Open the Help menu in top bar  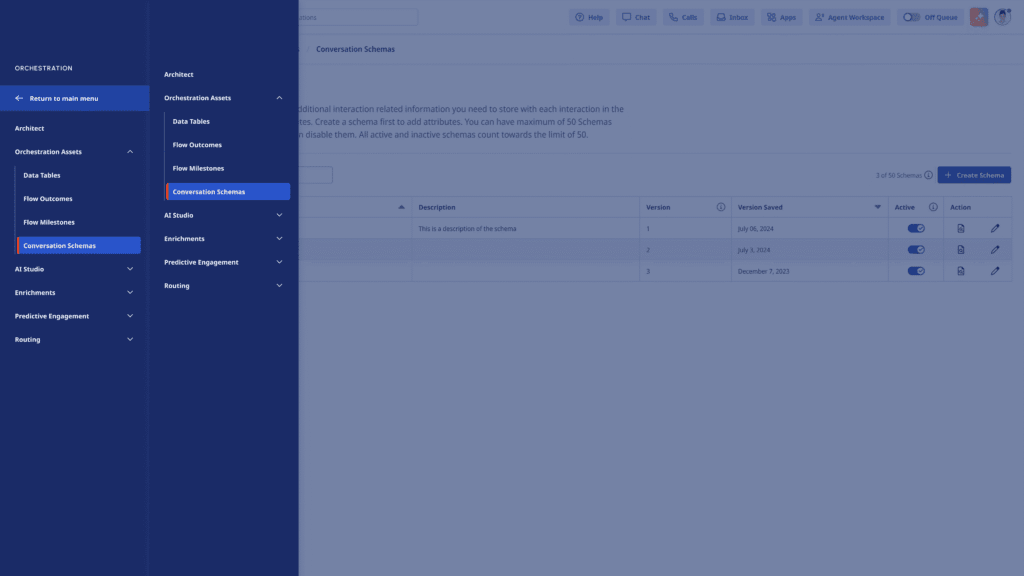click(x=589, y=18)
